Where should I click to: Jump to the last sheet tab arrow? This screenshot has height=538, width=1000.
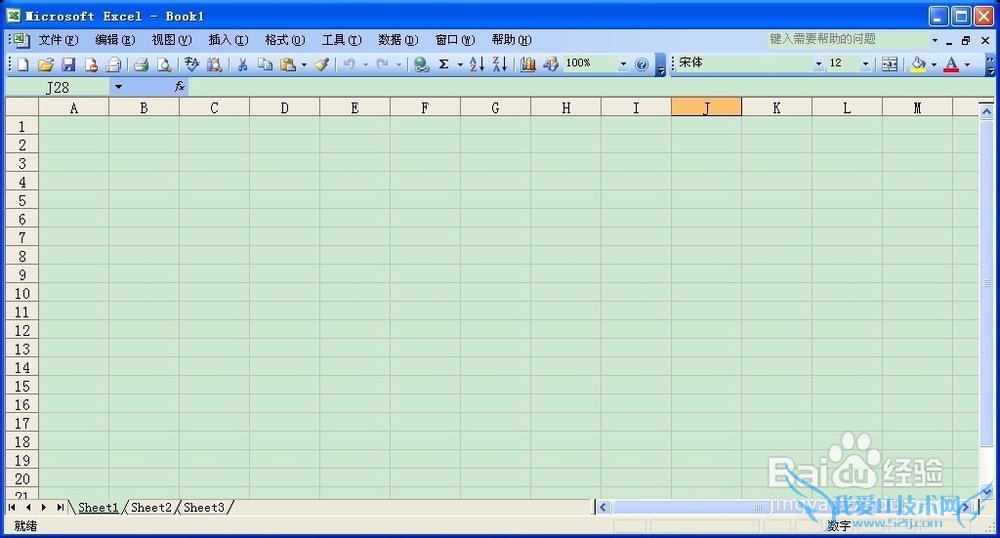pyautogui.click(x=59, y=507)
